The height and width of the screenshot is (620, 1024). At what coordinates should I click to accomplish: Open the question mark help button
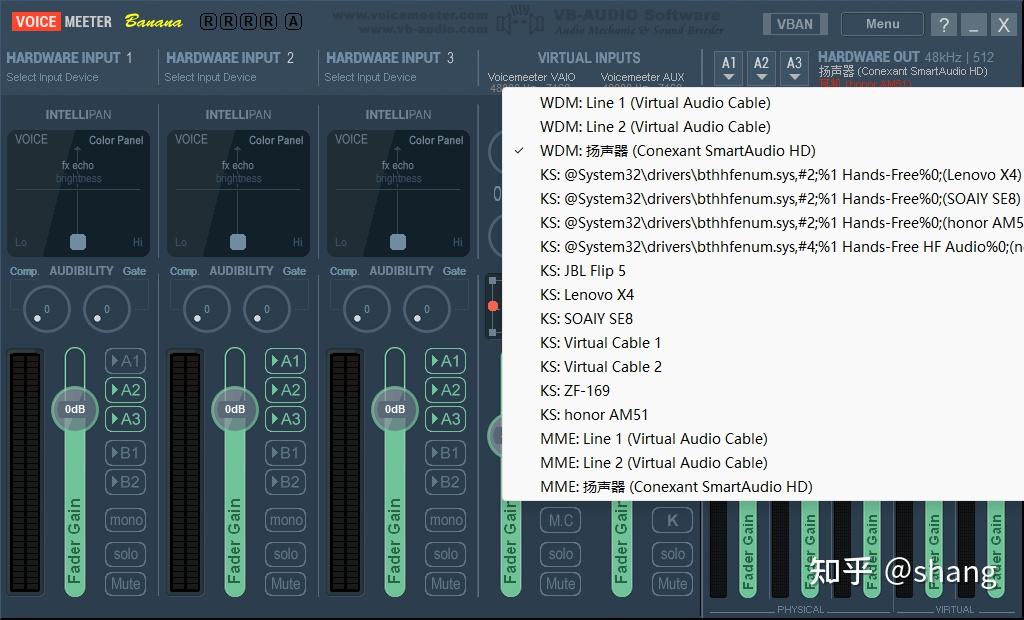[944, 25]
